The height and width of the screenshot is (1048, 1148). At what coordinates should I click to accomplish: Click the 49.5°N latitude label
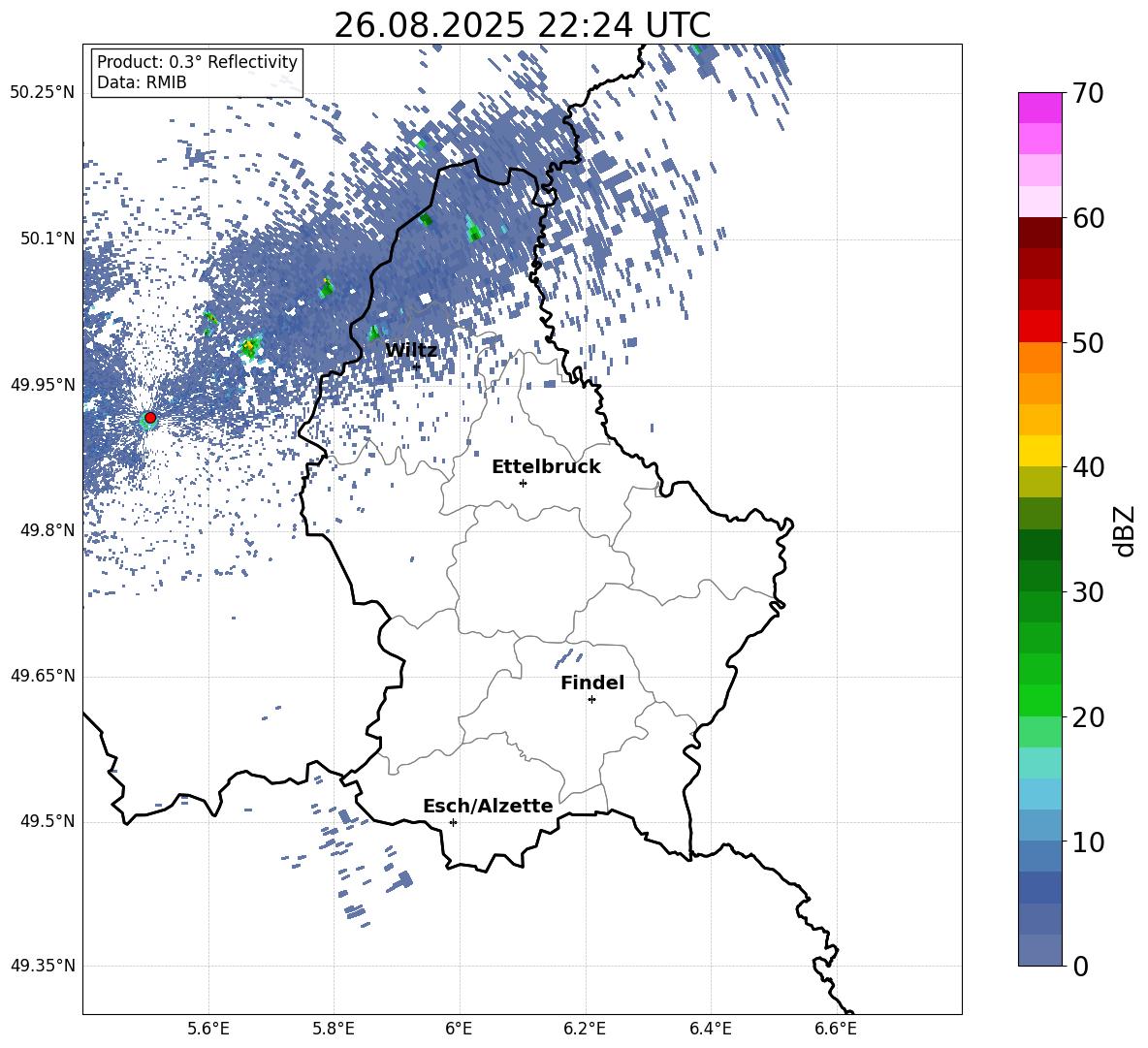48,821
